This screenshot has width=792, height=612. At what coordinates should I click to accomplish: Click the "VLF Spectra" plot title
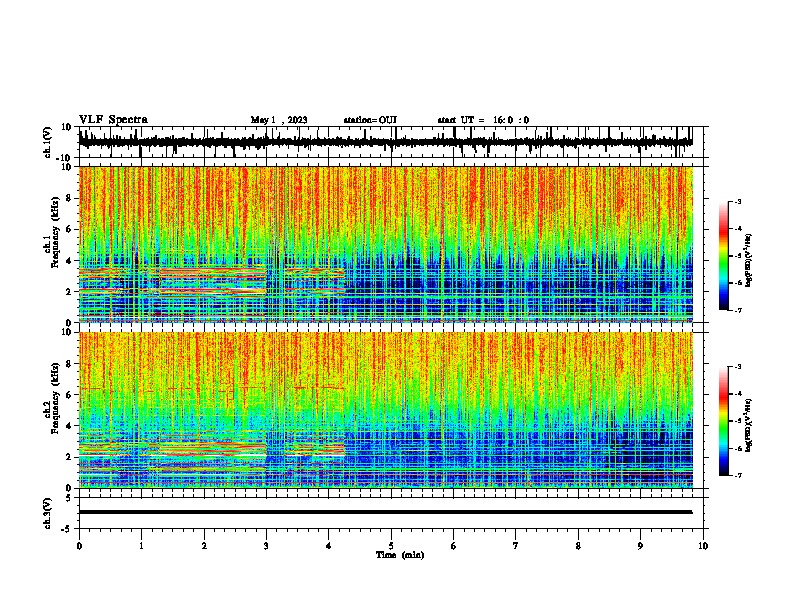[113, 120]
